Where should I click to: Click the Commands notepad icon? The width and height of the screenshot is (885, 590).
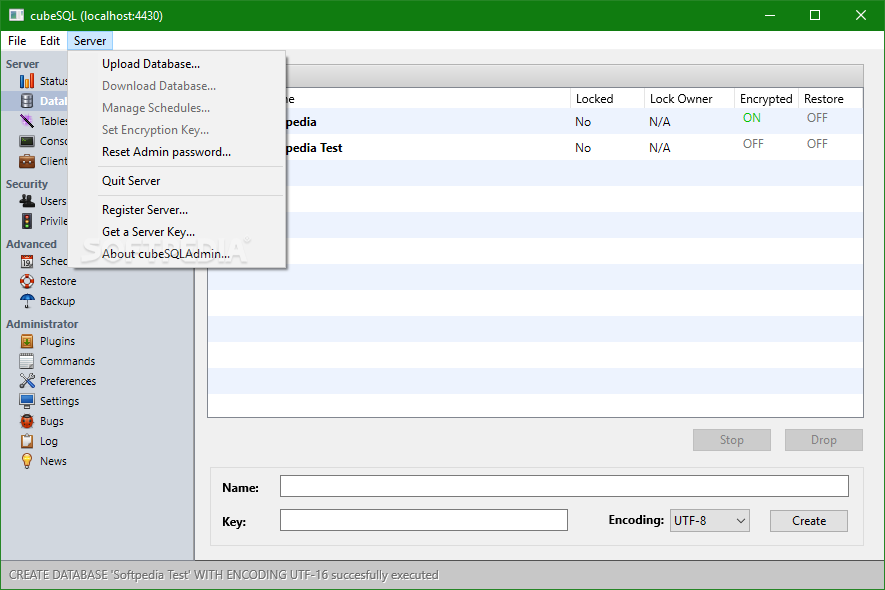point(27,361)
